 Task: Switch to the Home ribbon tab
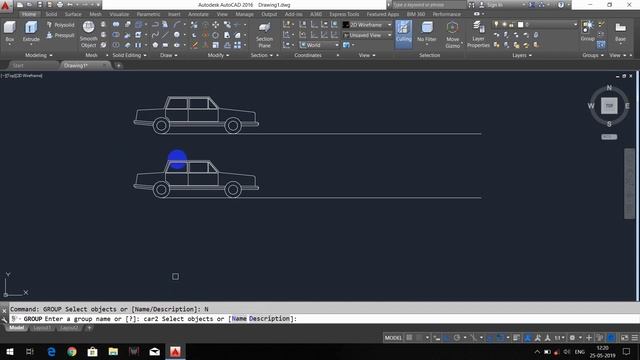pyautogui.click(x=29, y=14)
